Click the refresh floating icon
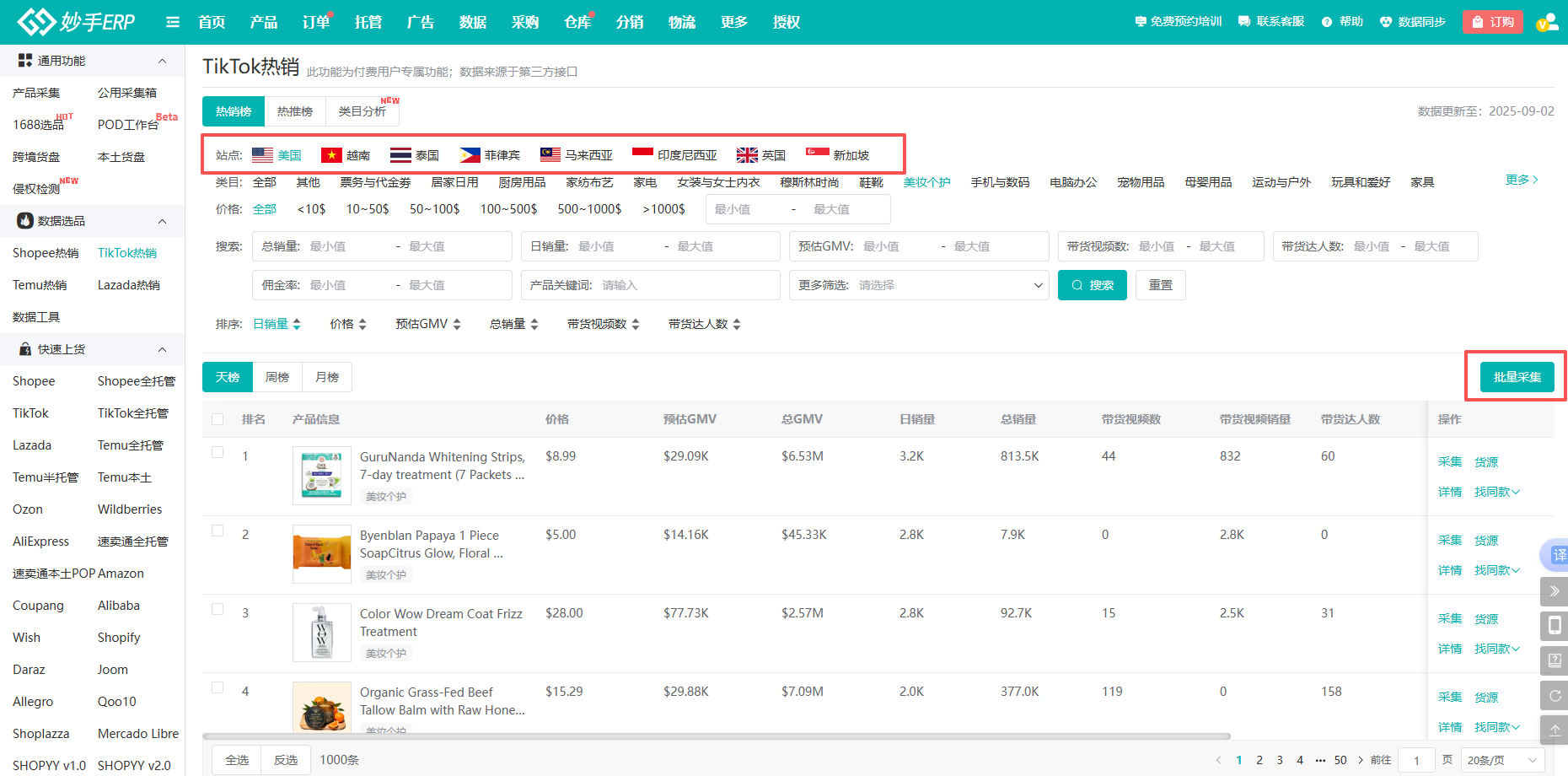1568x776 pixels. [1555, 696]
